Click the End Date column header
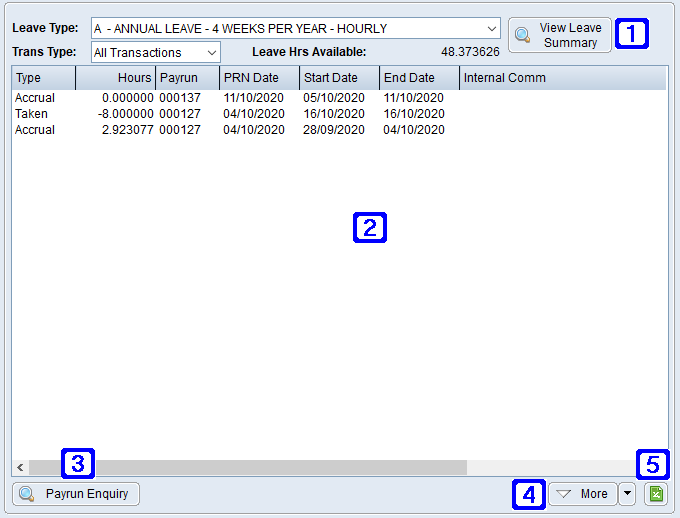Image resolution: width=680 pixels, height=518 pixels. [x=419, y=78]
